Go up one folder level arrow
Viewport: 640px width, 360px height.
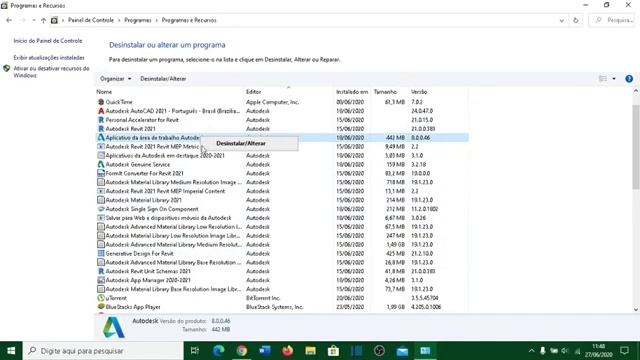pos(43,20)
